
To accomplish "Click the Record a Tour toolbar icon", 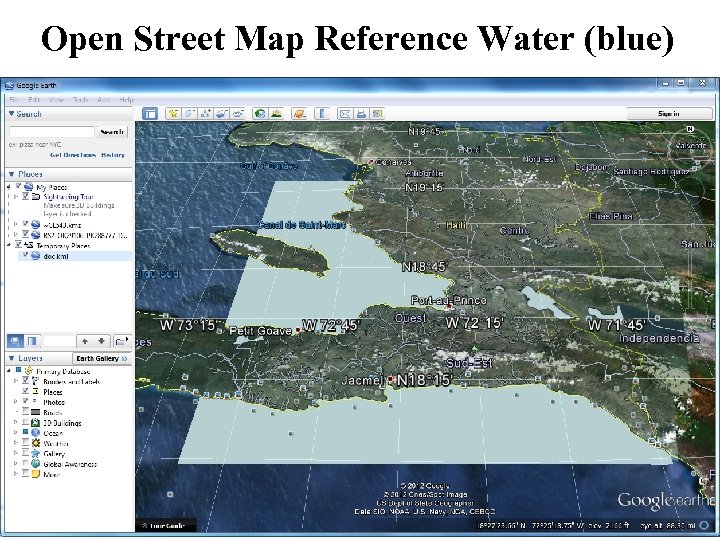I will tap(237, 113).
